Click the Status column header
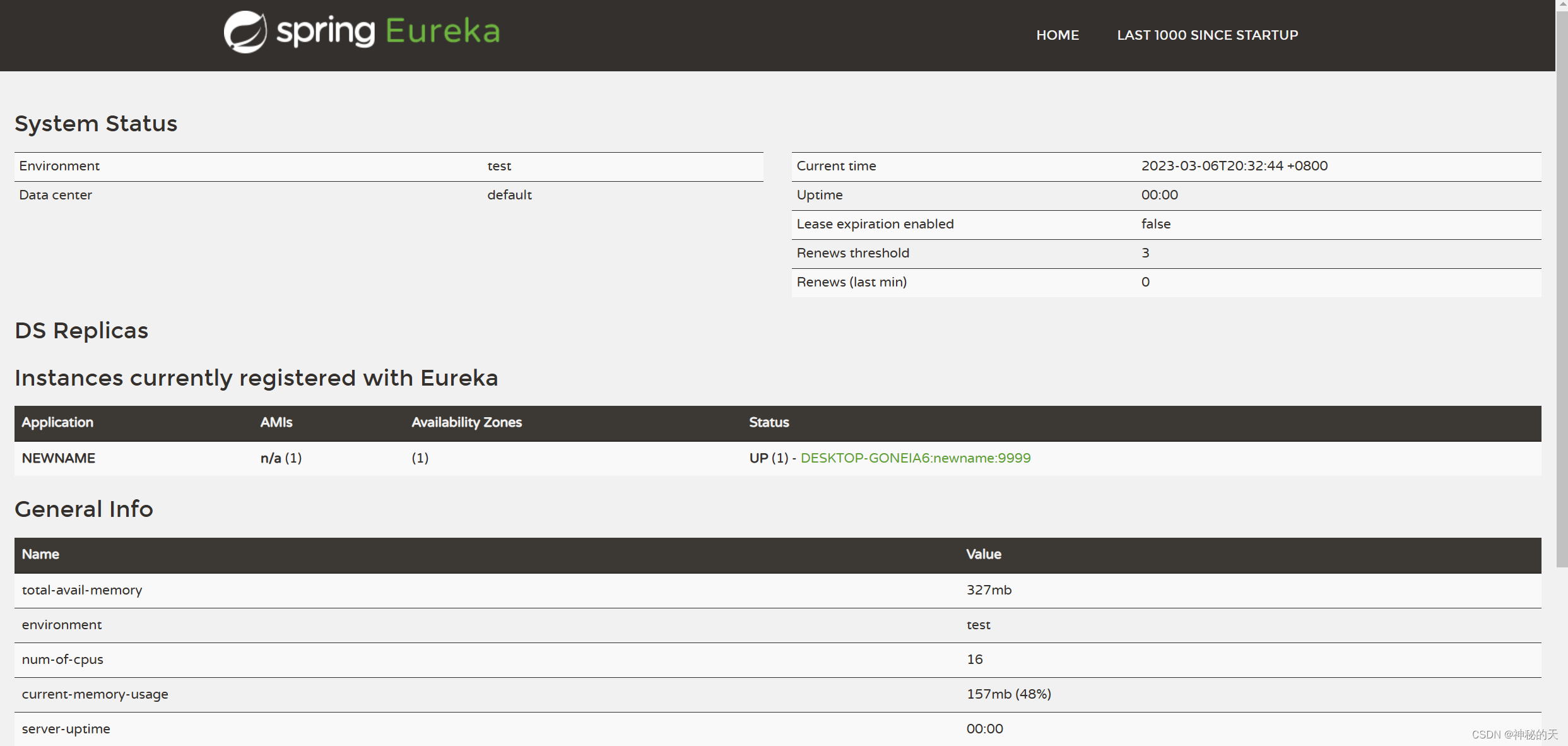Viewport: 1568px width, 746px height. [769, 422]
